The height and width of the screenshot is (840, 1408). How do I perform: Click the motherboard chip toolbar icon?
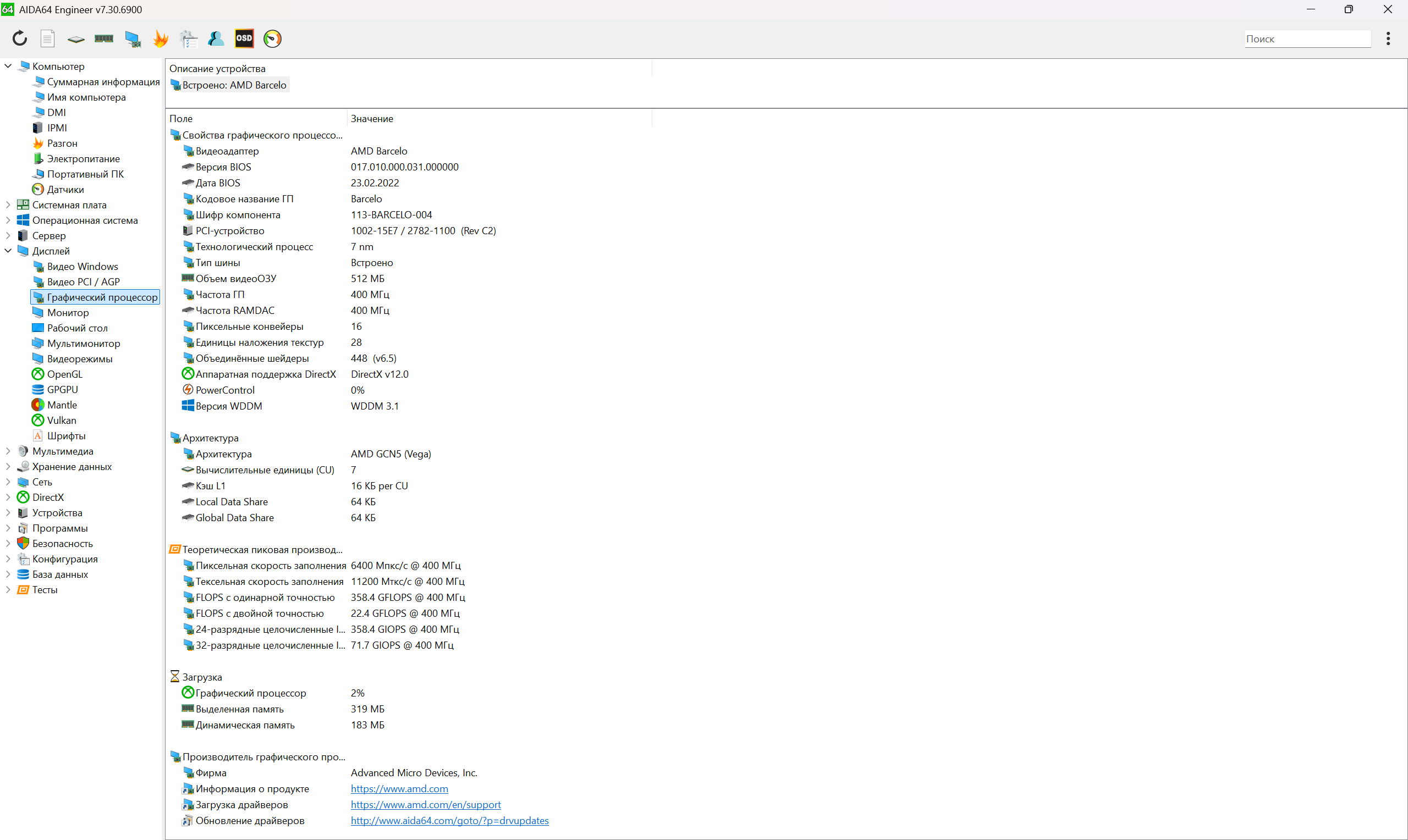[76, 39]
